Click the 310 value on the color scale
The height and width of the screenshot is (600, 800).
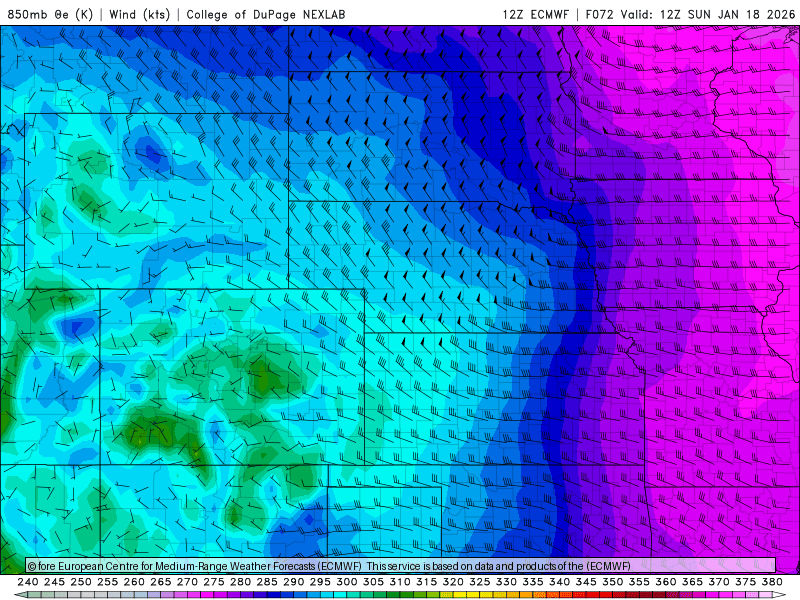[x=399, y=582]
